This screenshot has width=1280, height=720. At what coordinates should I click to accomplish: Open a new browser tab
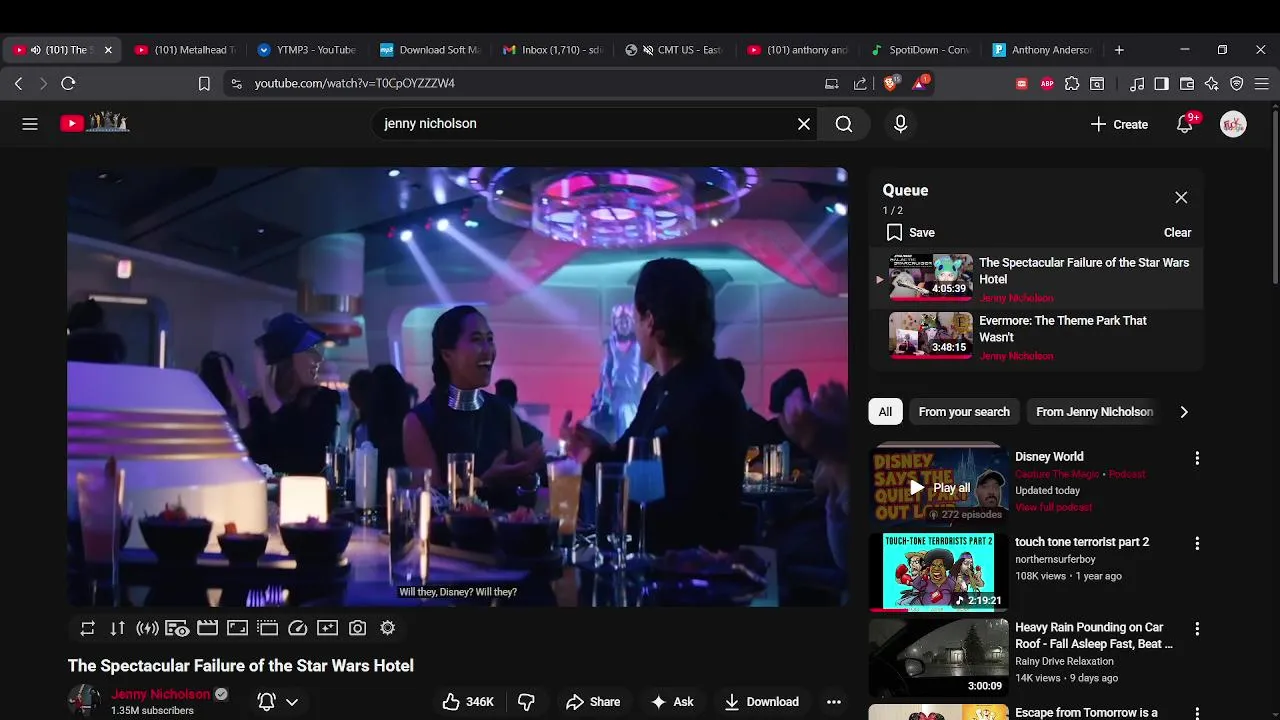point(1119,50)
